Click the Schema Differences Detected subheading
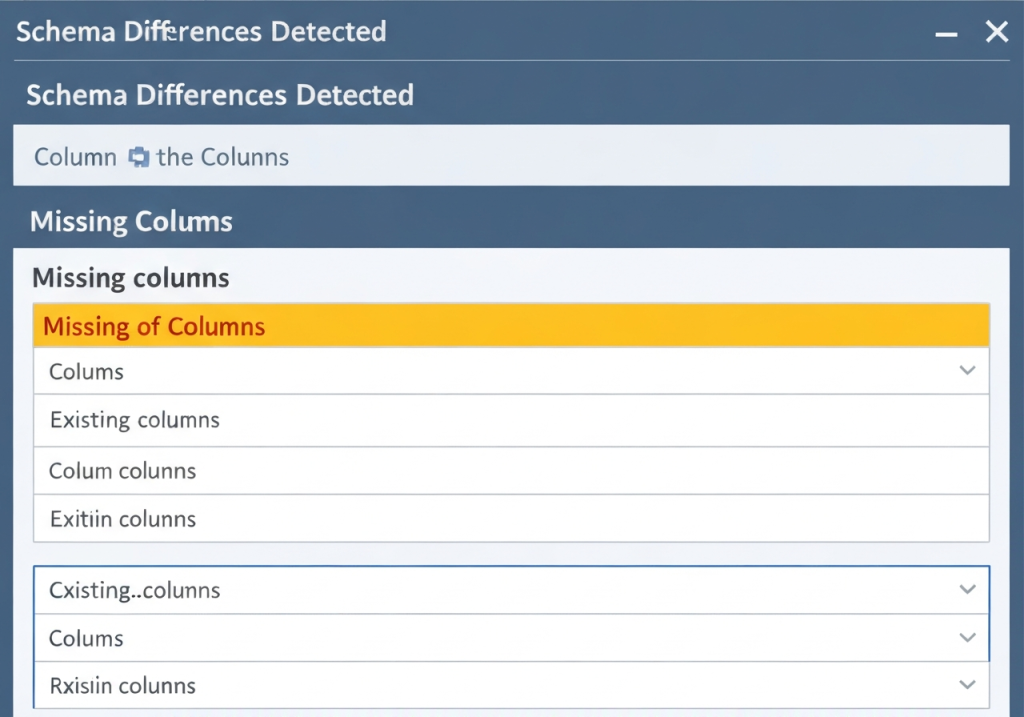Image resolution: width=1024 pixels, height=717 pixels. coord(220,95)
